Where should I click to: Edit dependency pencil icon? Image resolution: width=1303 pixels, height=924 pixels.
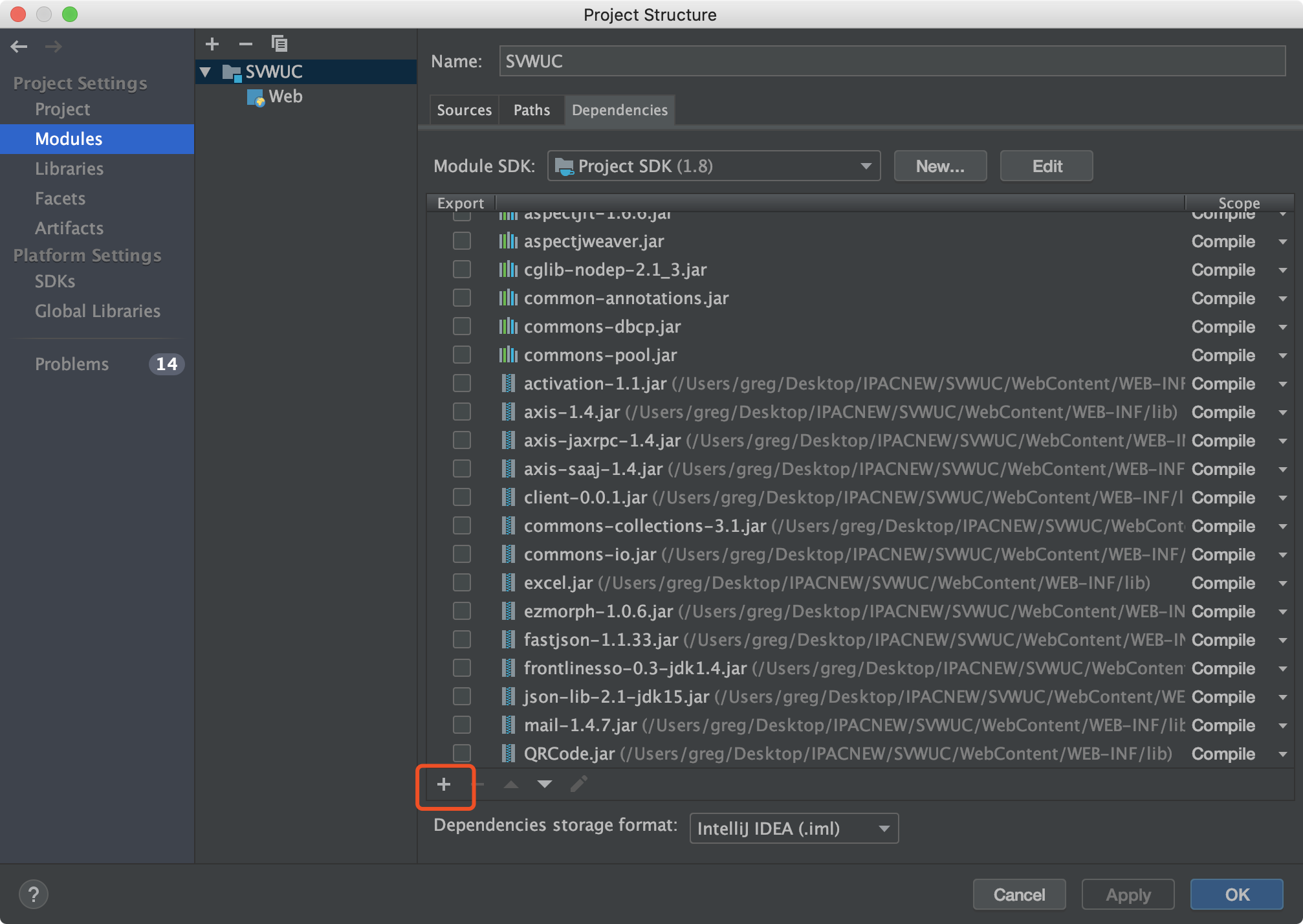pos(579,784)
